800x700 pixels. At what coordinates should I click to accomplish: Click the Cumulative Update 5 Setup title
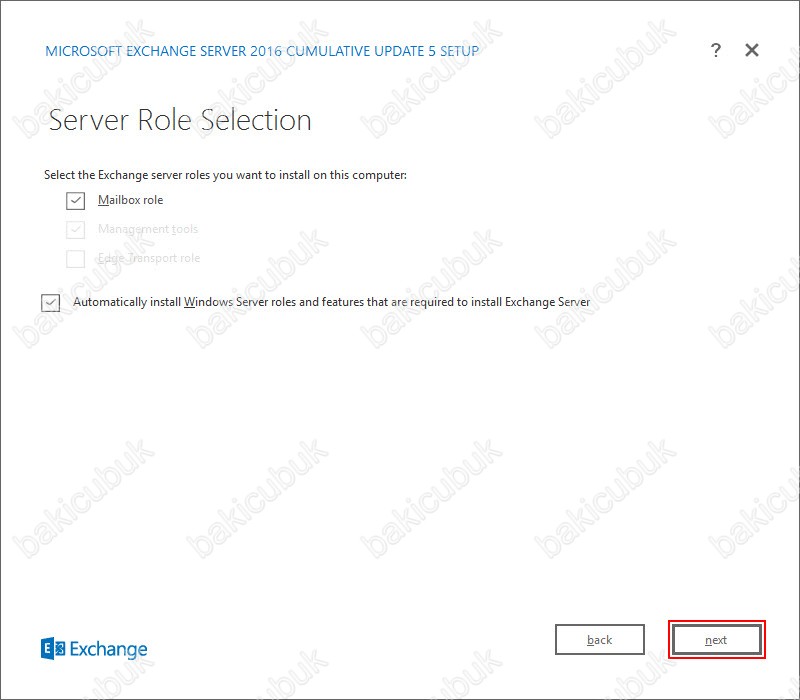tap(262, 51)
